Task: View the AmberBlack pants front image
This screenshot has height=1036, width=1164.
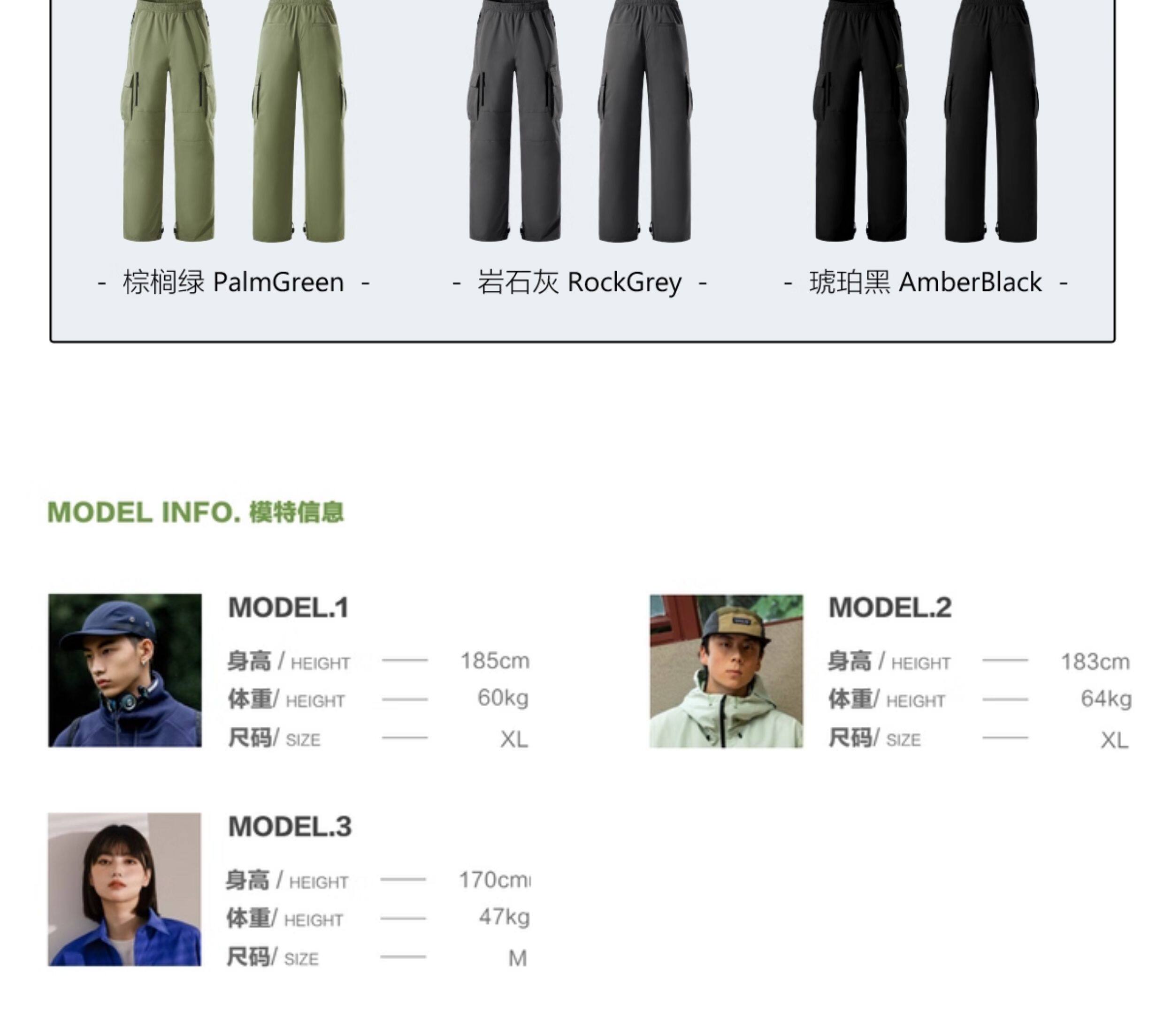Action: click(860, 121)
